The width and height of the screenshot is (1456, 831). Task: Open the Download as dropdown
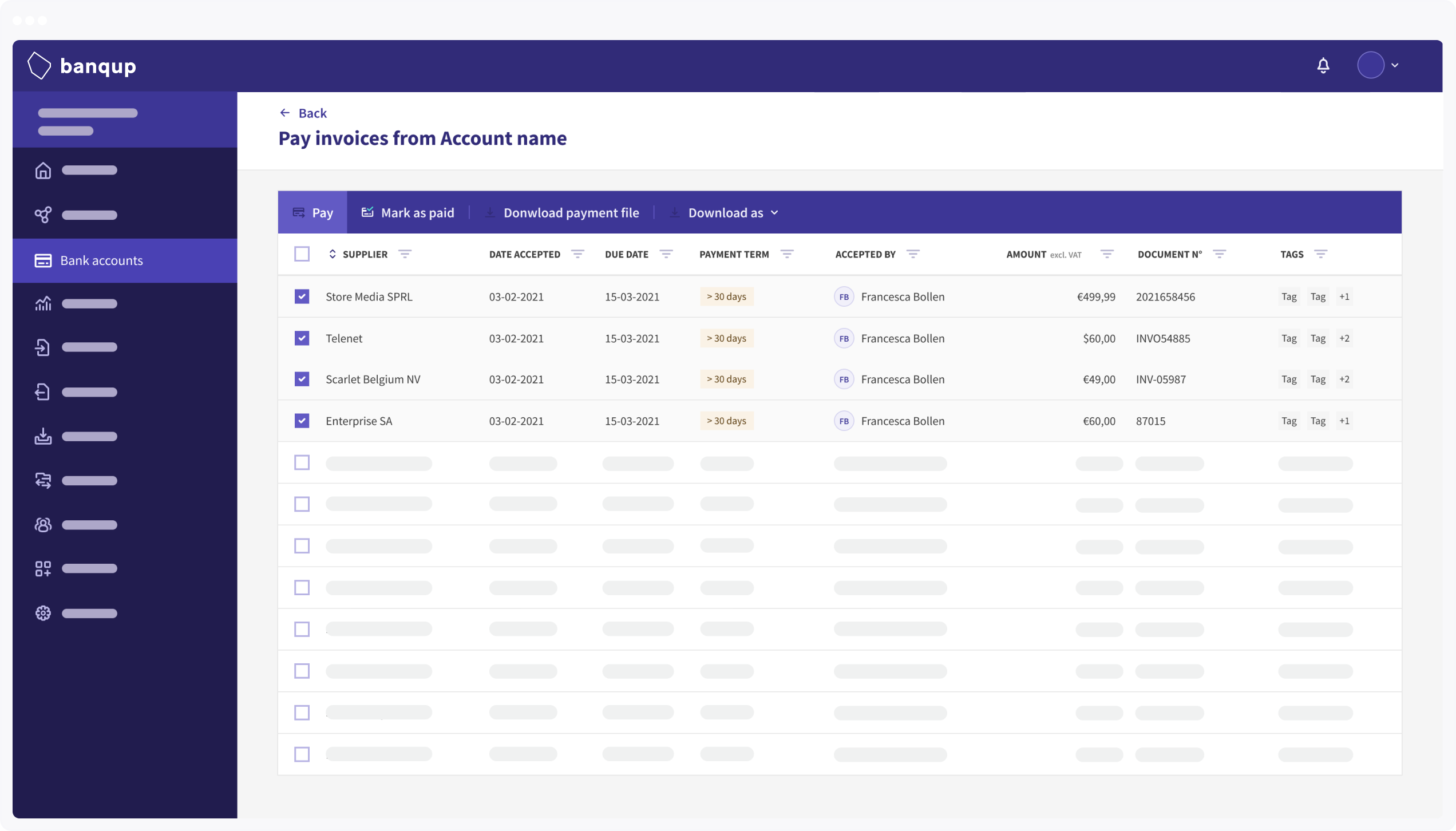pyautogui.click(x=725, y=212)
